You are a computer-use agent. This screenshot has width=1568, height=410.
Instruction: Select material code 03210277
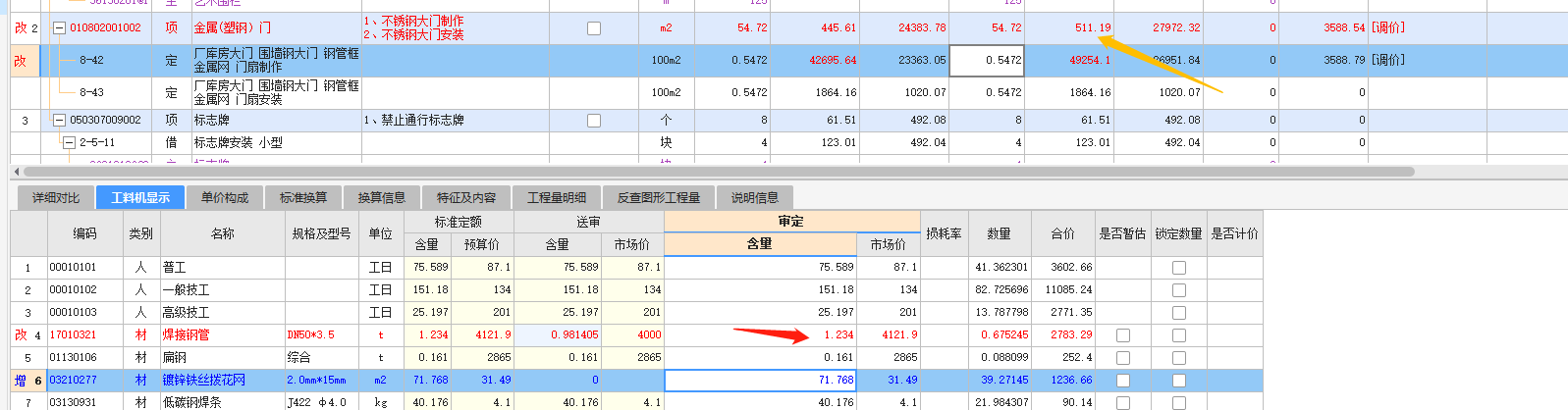pyautogui.click(x=74, y=381)
